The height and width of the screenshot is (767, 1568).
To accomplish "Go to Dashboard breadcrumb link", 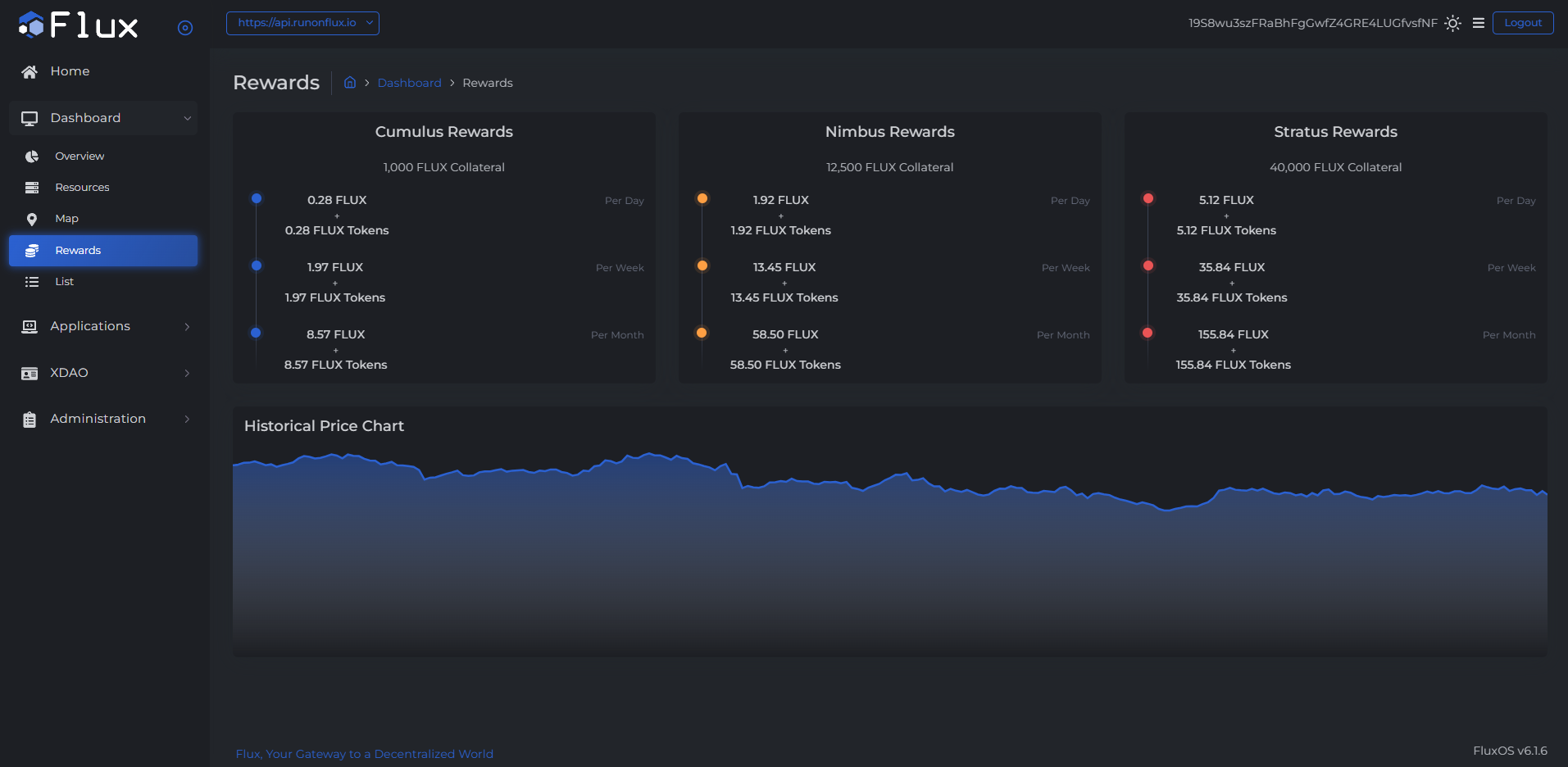I will click(x=409, y=83).
